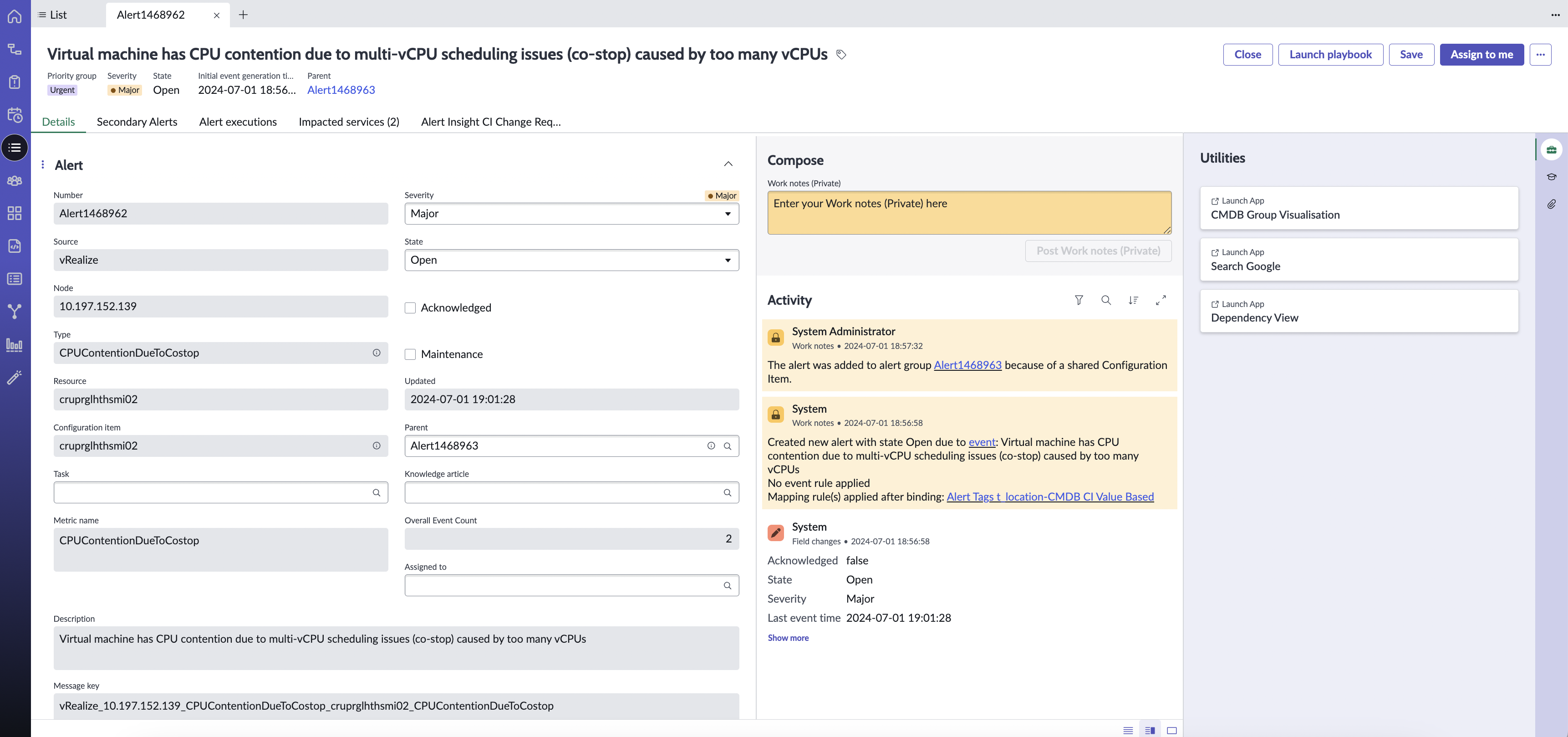Switch to Secondary Alerts tab

point(137,122)
